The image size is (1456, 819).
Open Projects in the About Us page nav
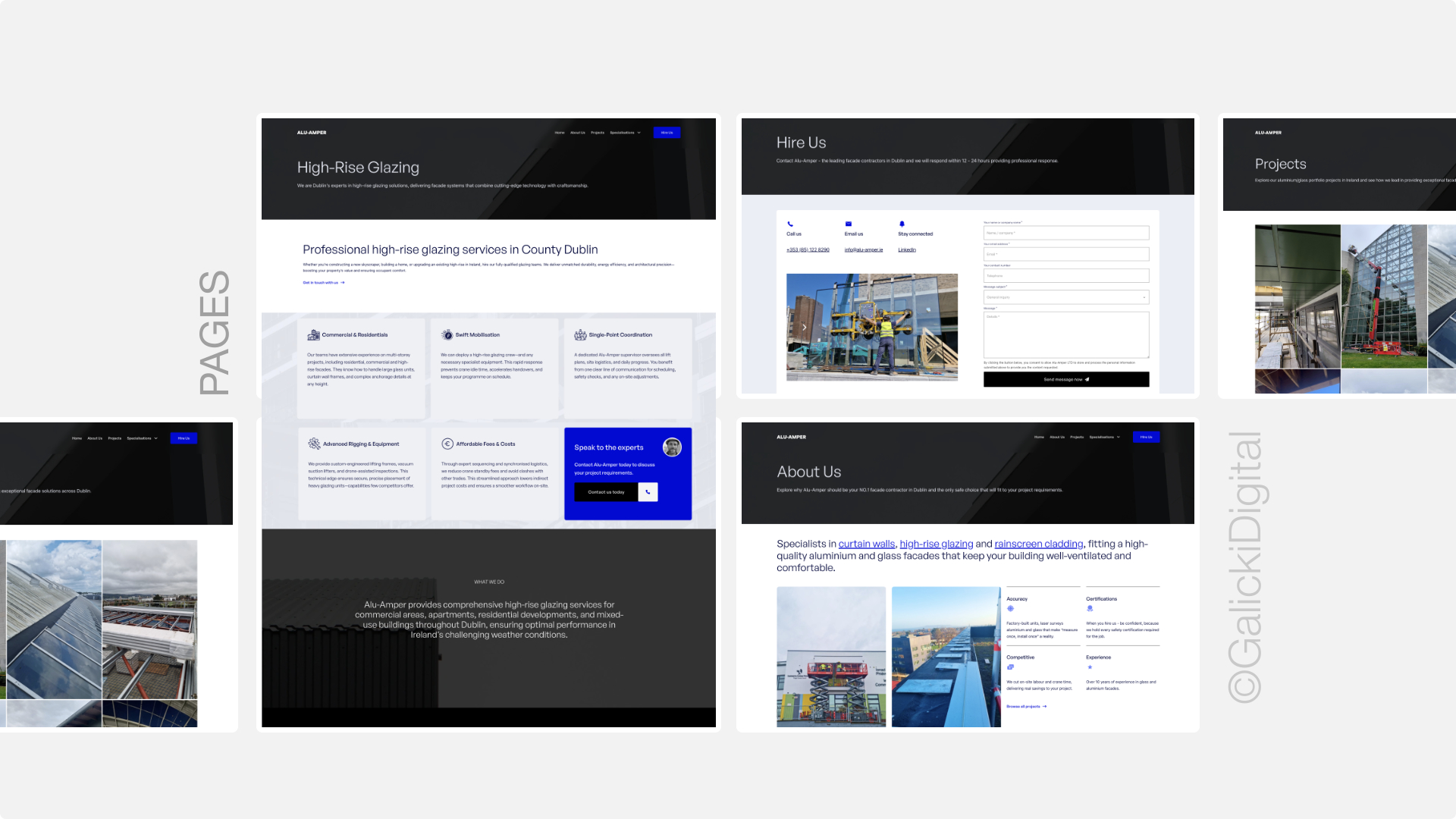point(1077,437)
